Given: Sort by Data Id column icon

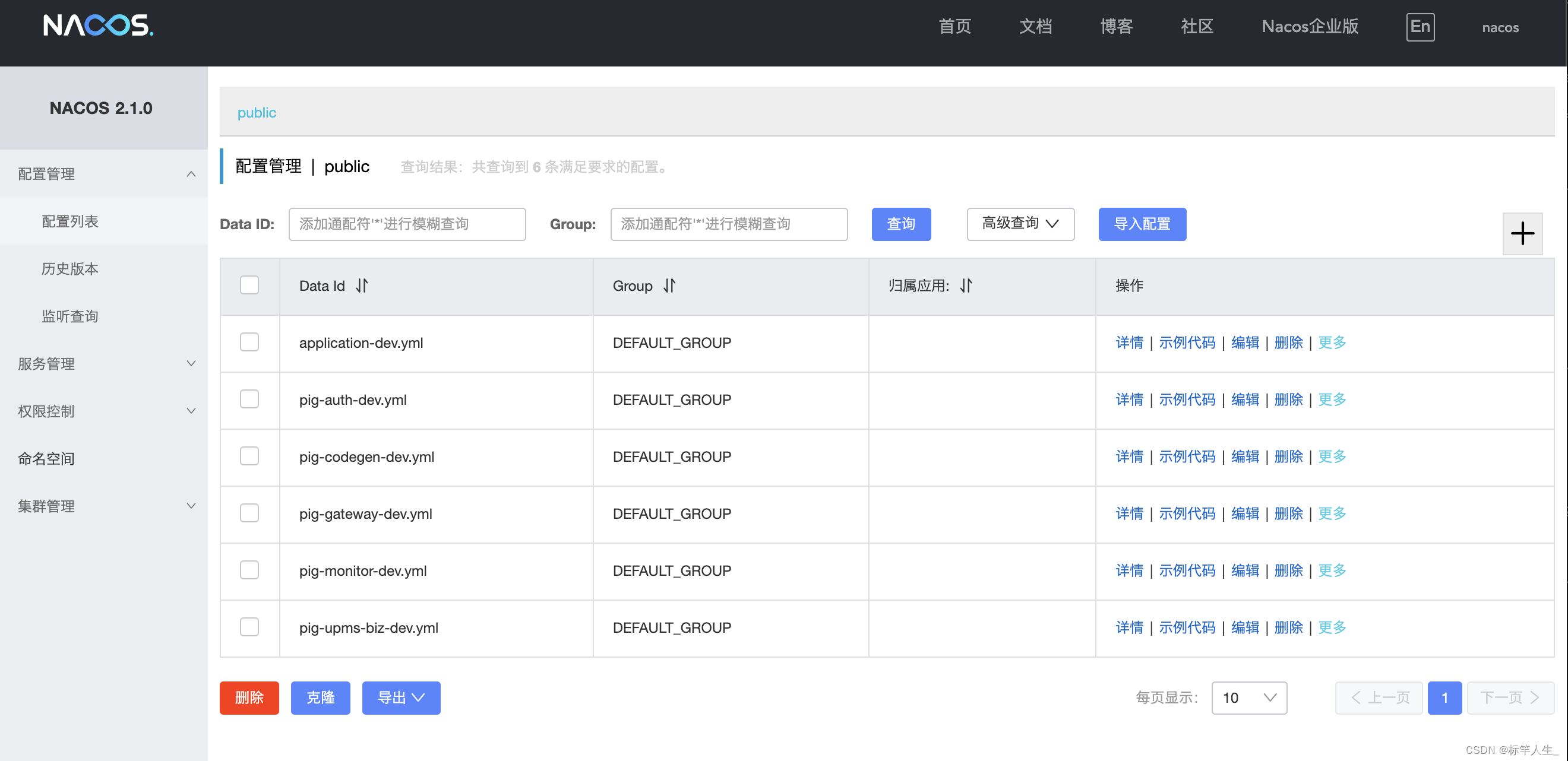Looking at the screenshot, I should point(362,286).
